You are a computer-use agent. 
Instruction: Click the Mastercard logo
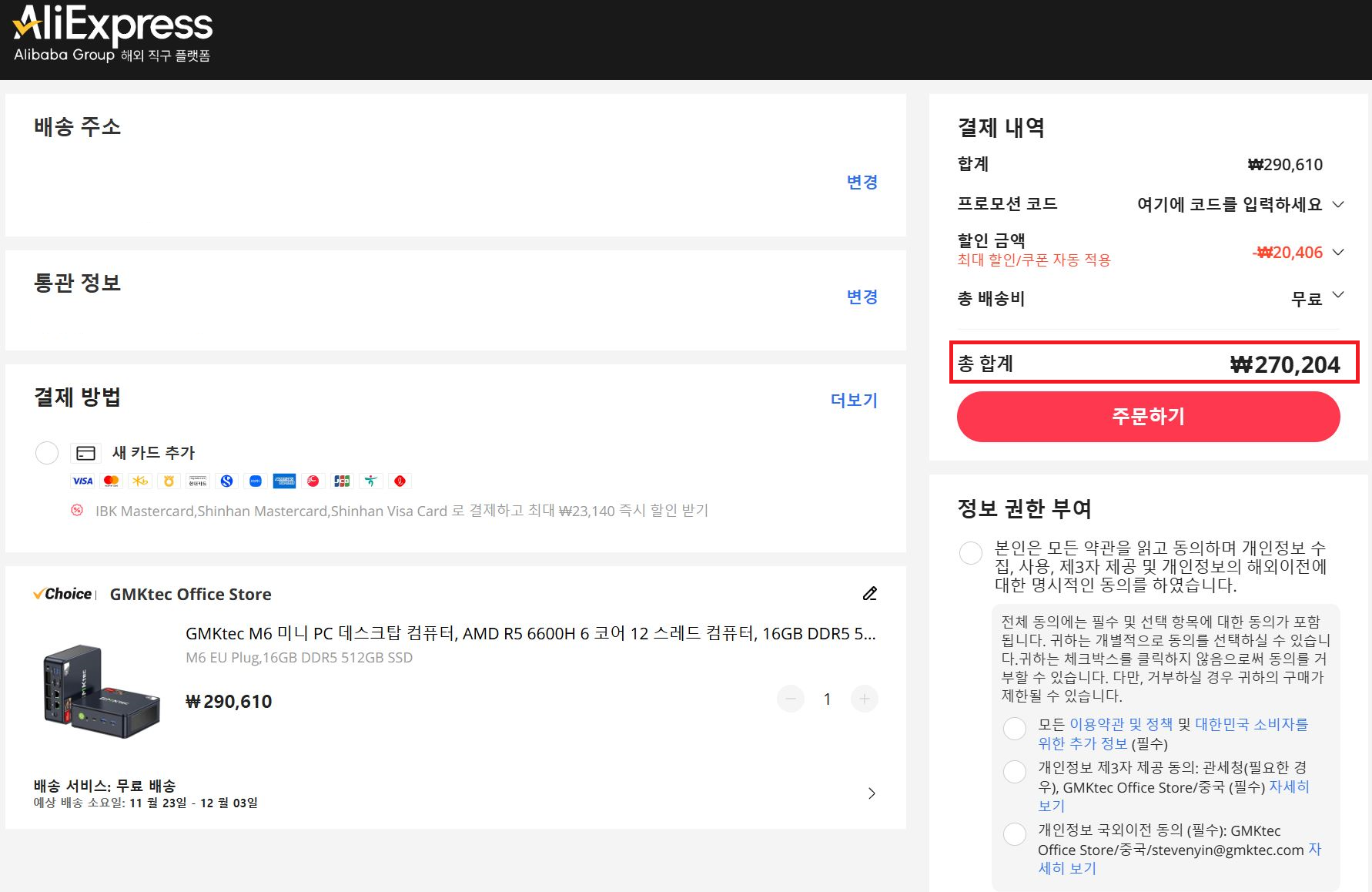[x=111, y=481]
